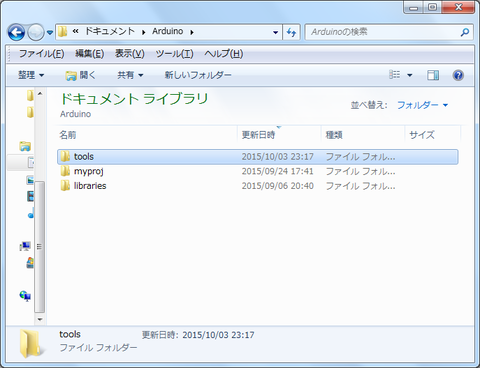Open the 編集(E) menu
The height and width of the screenshot is (368, 480).
coord(89,54)
